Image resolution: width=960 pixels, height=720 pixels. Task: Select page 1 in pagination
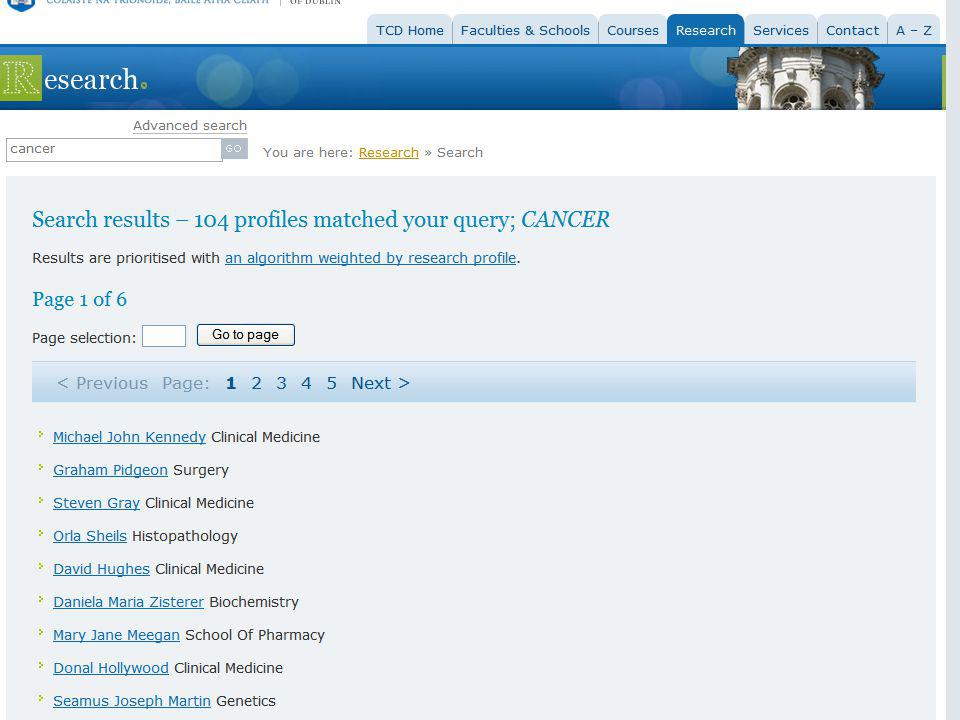(x=231, y=383)
